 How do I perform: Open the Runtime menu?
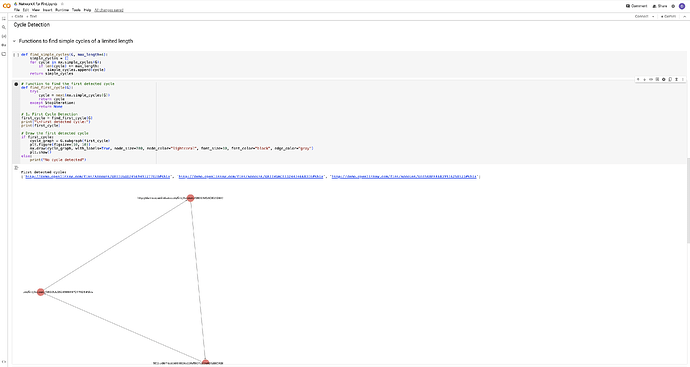[x=62, y=10]
